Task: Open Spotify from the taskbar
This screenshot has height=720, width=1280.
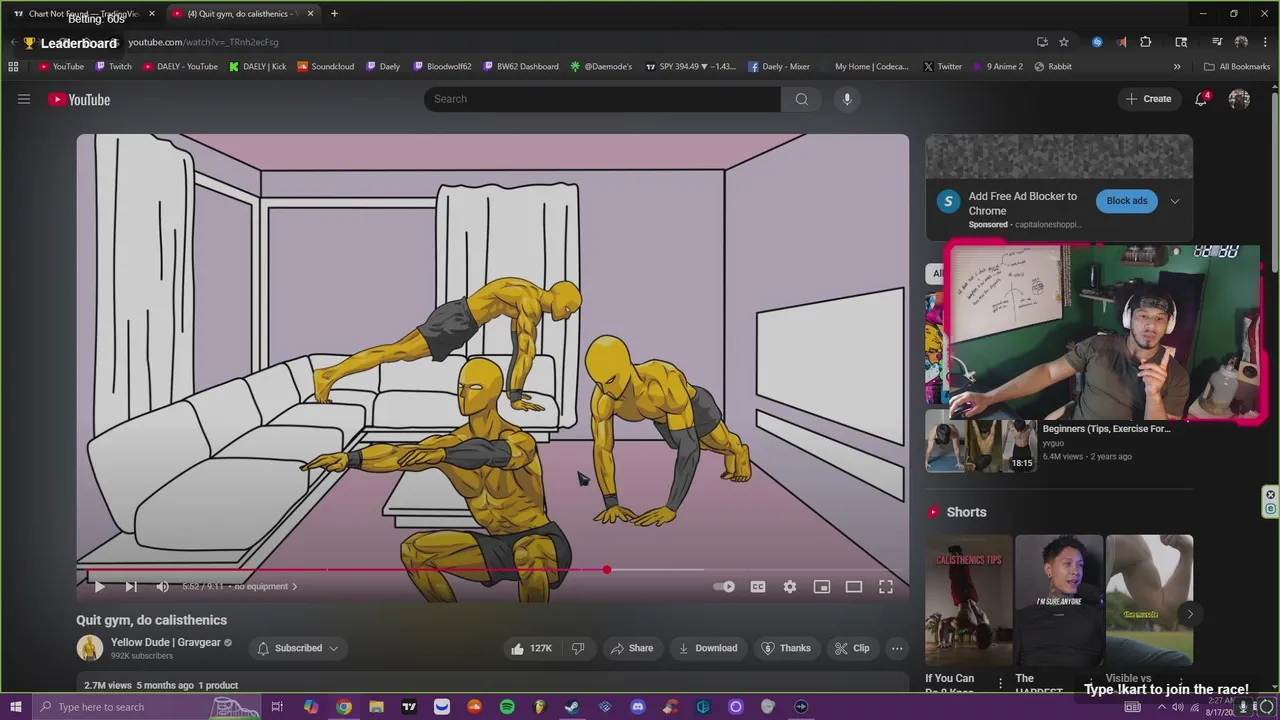Action: (x=507, y=707)
